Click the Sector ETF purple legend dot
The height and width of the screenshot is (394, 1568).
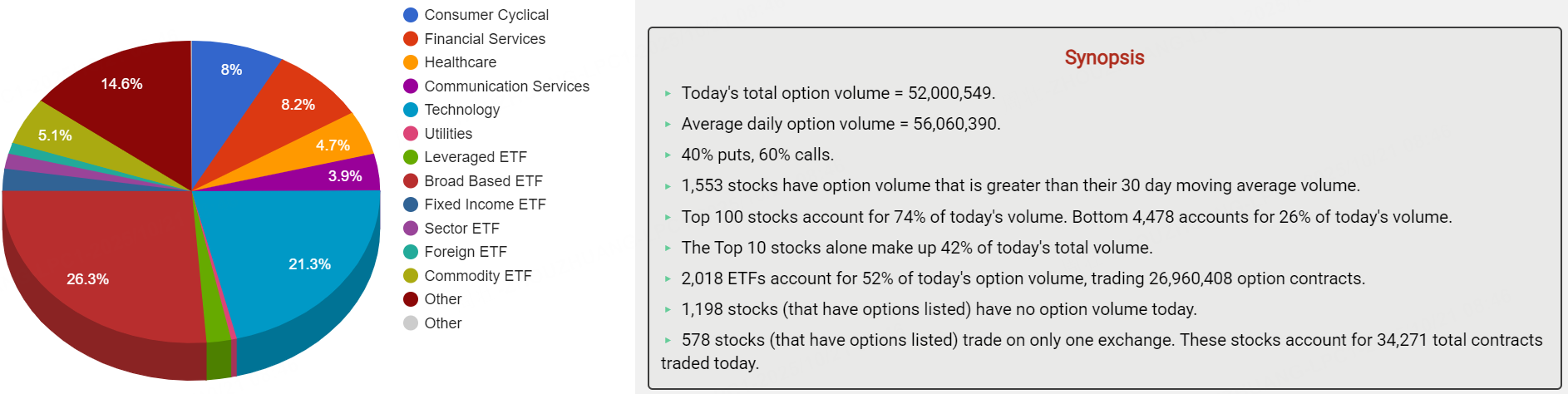411,229
